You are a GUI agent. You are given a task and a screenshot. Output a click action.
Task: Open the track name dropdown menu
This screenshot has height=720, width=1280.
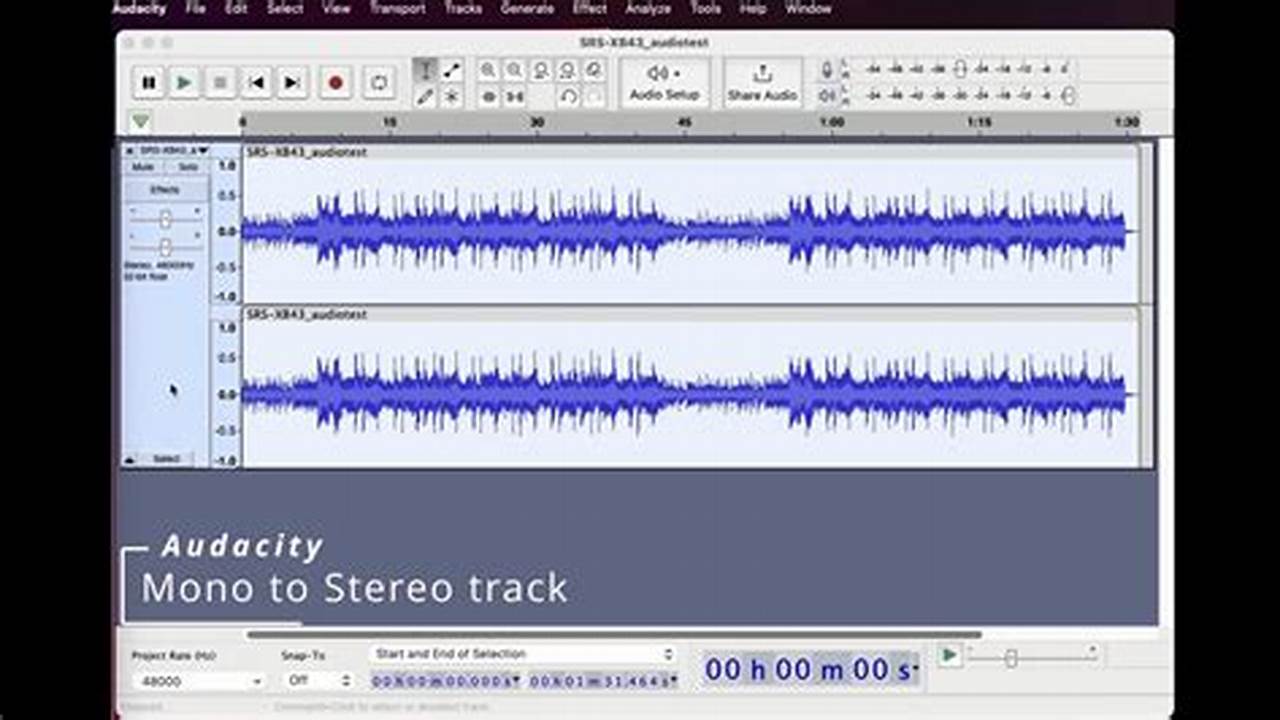[173, 150]
